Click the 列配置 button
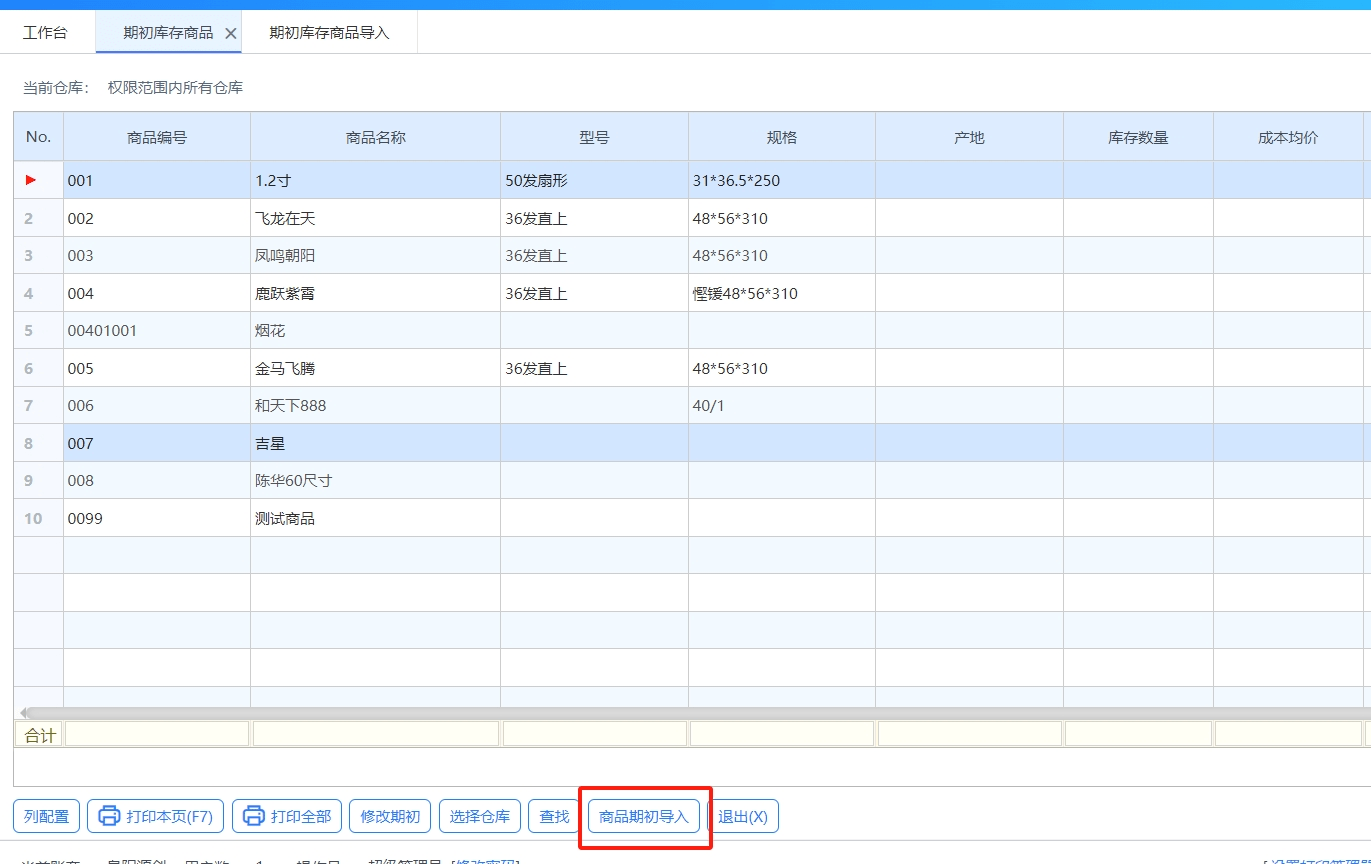Image resolution: width=1371 pixels, height=864 pixels. [46, 816]
